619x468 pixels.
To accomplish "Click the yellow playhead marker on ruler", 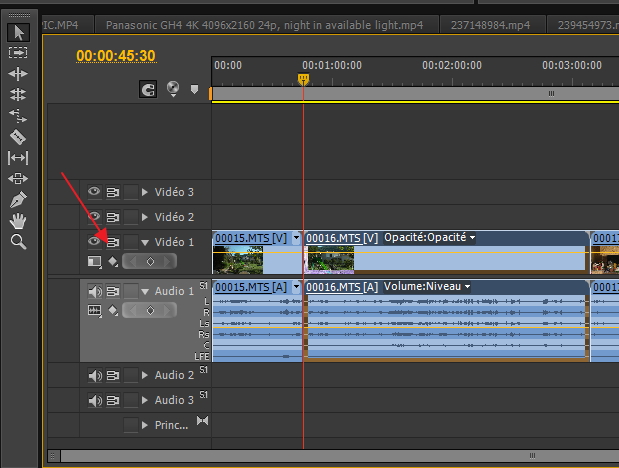I will tap(303, 78).
